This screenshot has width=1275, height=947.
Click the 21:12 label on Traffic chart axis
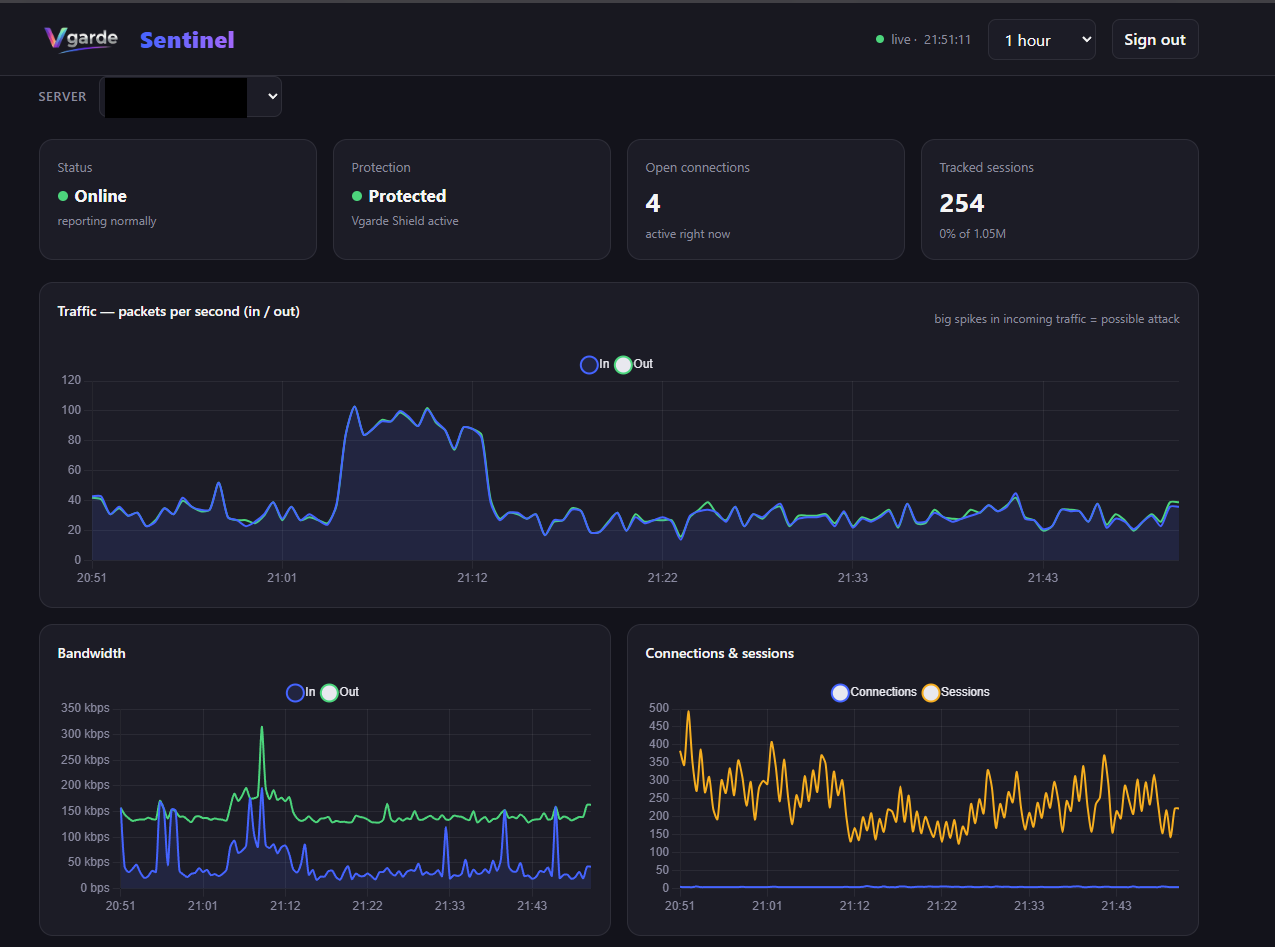[472, 578]
